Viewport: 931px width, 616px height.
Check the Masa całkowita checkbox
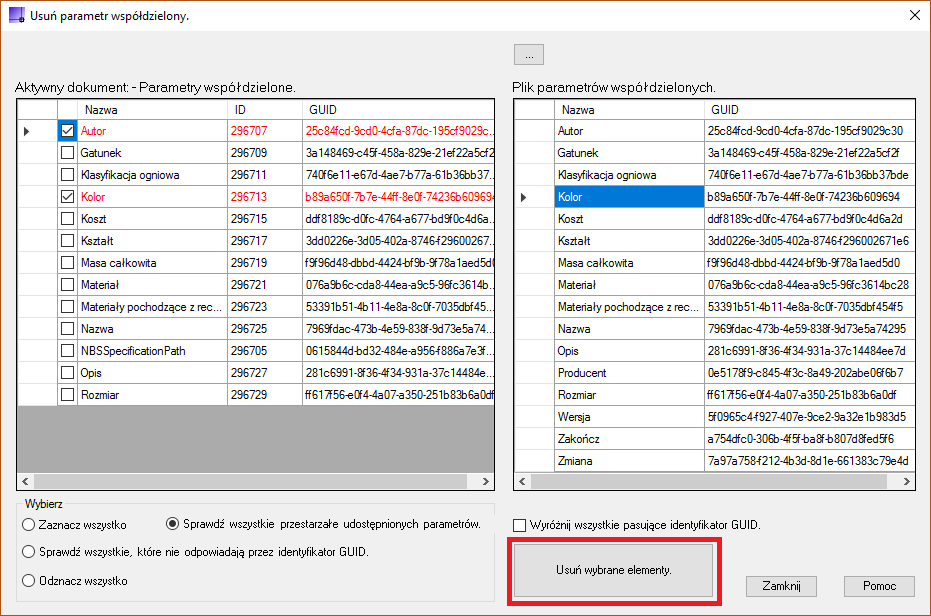(x=68, y=263)
